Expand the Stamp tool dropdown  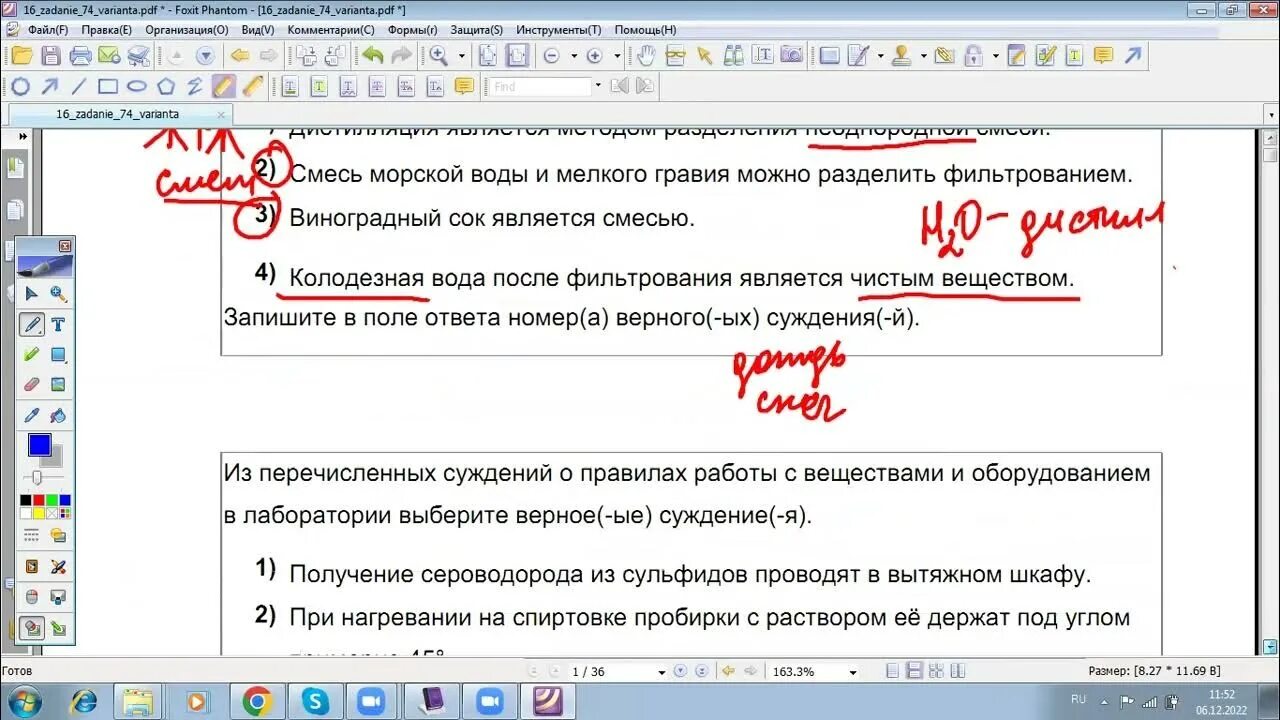pos(923,56)
